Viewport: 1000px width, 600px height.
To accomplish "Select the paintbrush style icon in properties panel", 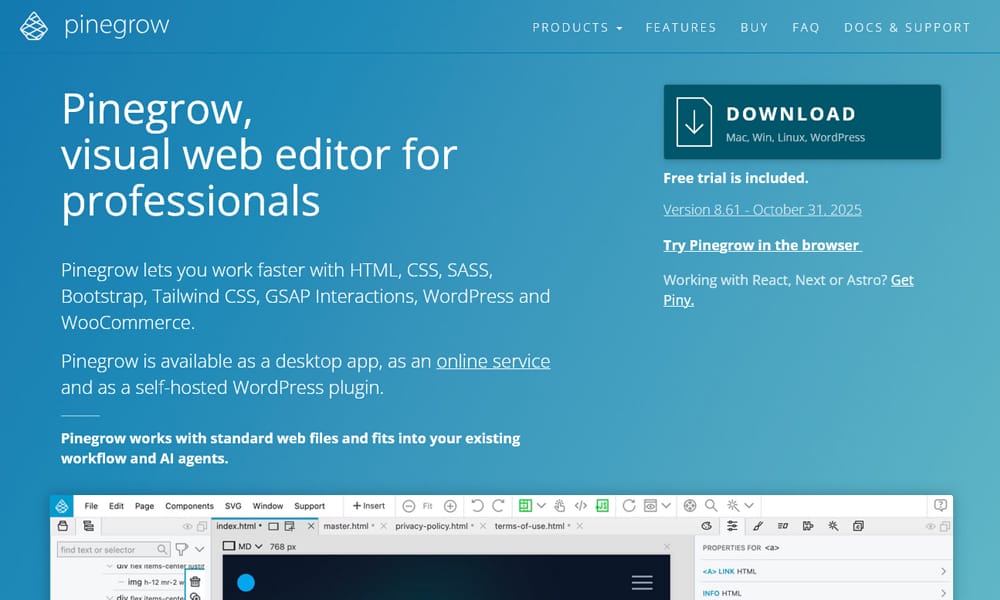I will click(757, 526).
